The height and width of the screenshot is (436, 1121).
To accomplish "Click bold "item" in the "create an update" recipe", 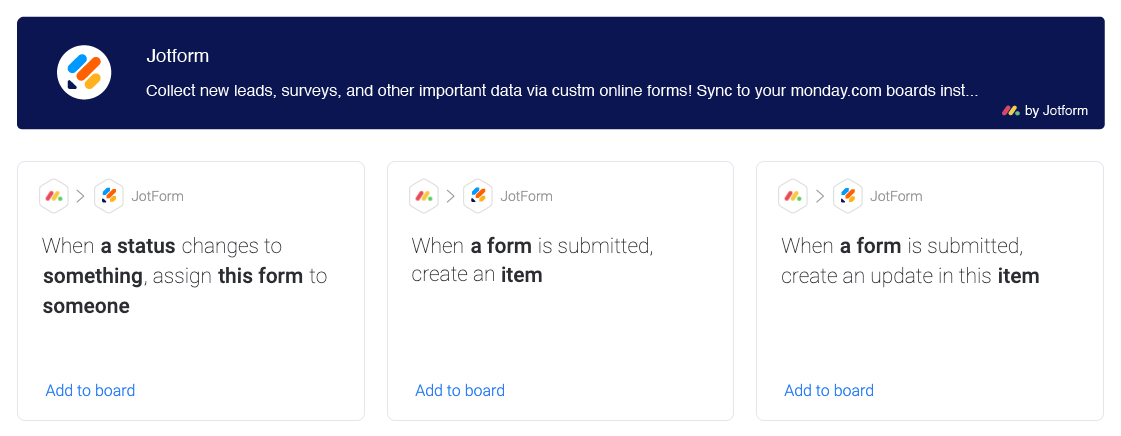I will tap(1018, 276).
